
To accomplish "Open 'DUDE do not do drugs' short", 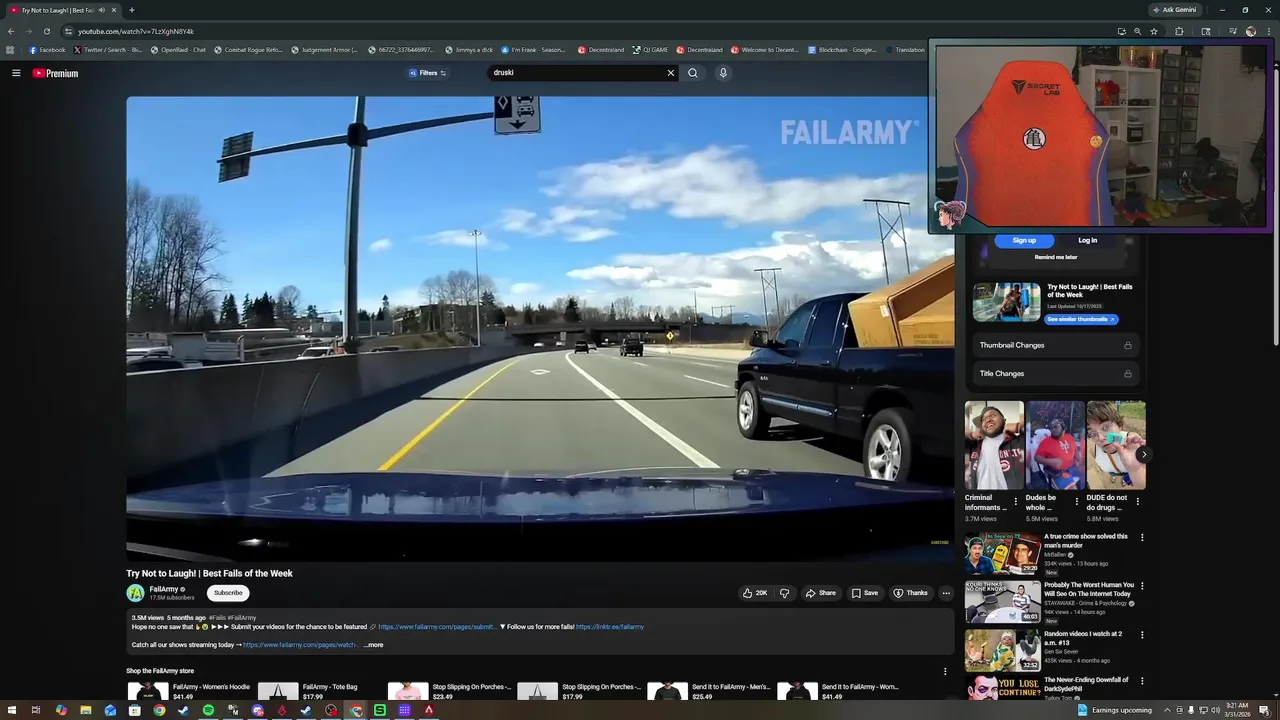I will 1116,445.
